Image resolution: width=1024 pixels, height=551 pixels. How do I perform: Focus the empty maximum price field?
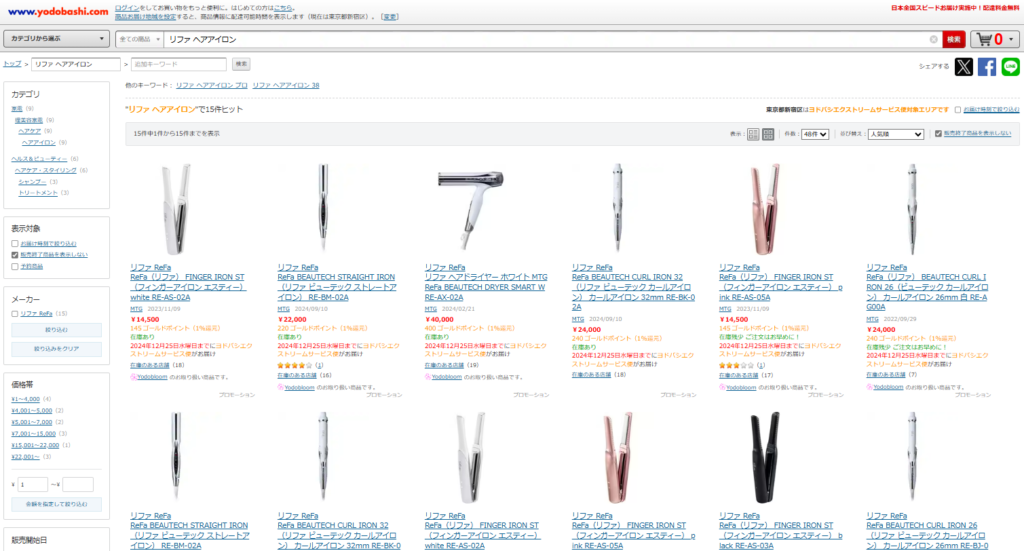(x=78, y=484)
